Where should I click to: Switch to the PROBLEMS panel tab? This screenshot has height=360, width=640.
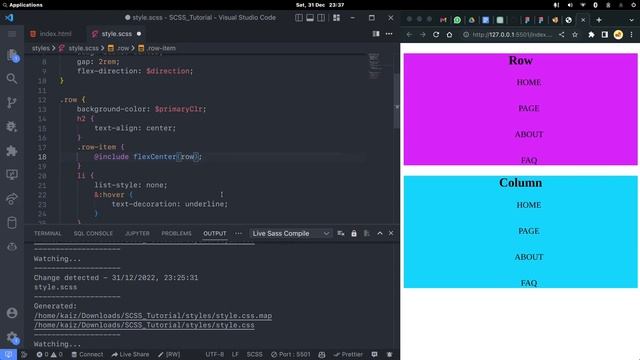coord(176,233)
